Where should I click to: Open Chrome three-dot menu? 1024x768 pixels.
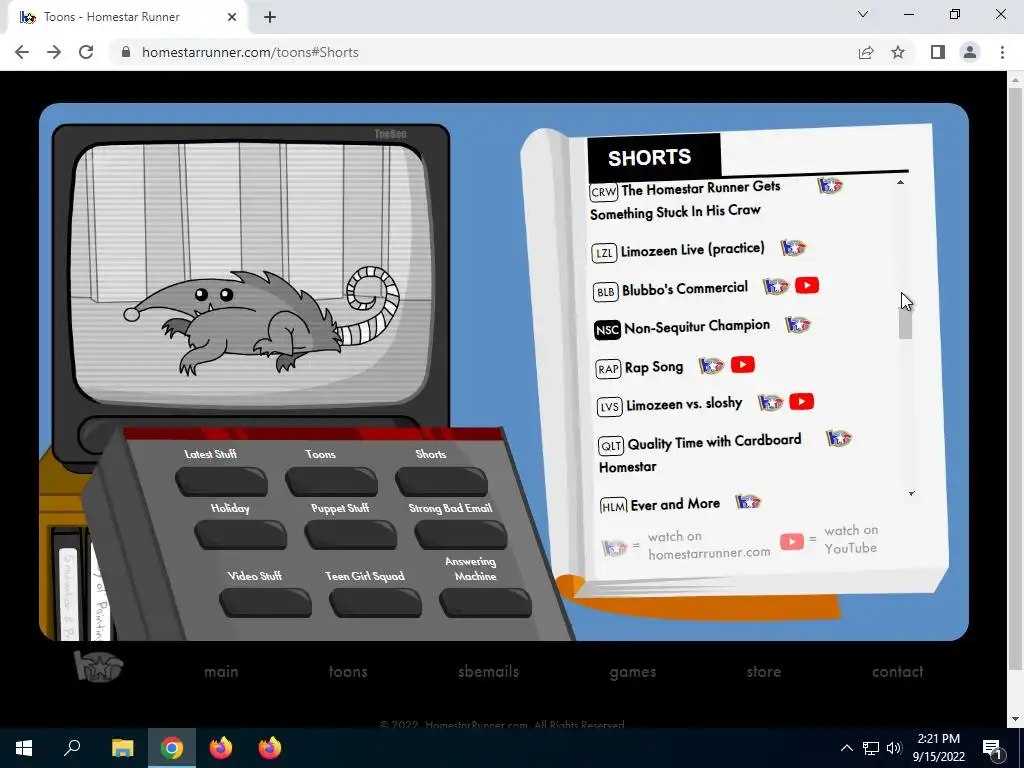pos(1002,52)
